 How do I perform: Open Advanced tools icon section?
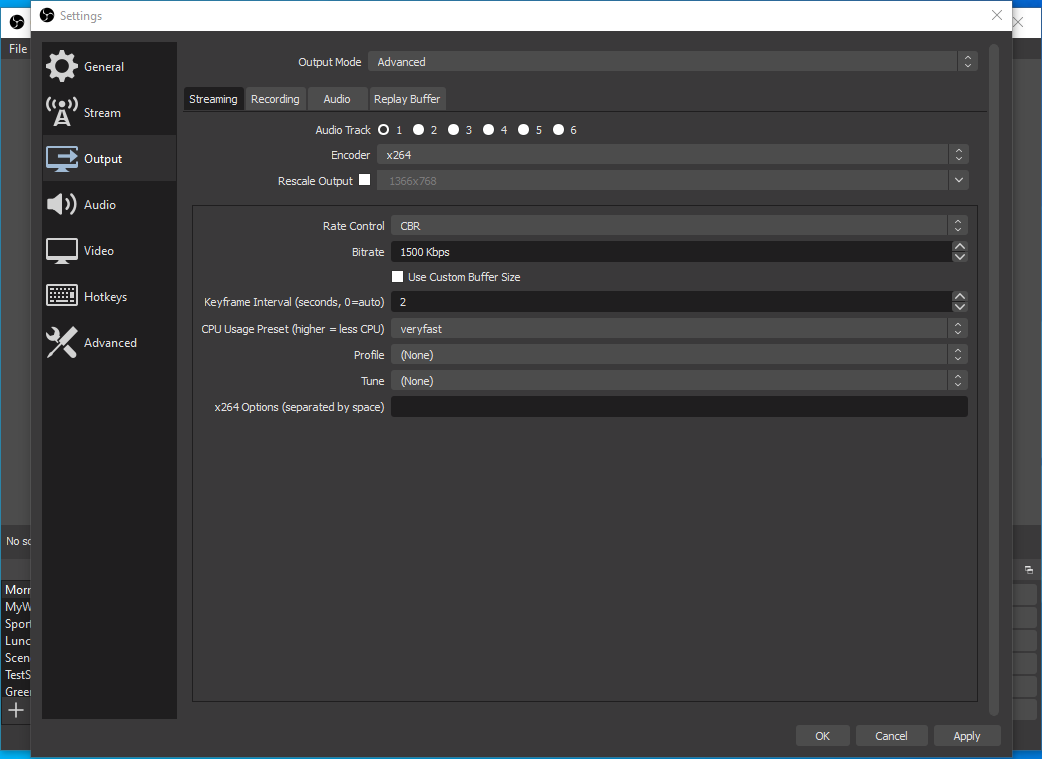pos(62,342)
